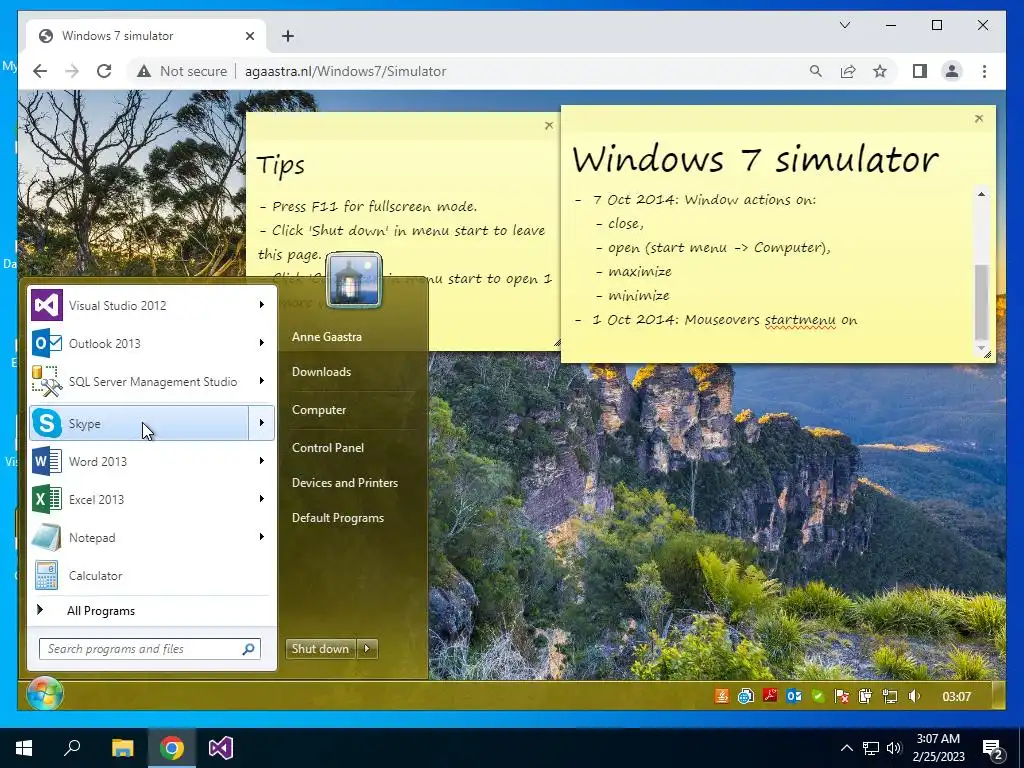Close the Tips sticky note
This screenshot has height=768, width=1024.
click(x=549, y=125)
